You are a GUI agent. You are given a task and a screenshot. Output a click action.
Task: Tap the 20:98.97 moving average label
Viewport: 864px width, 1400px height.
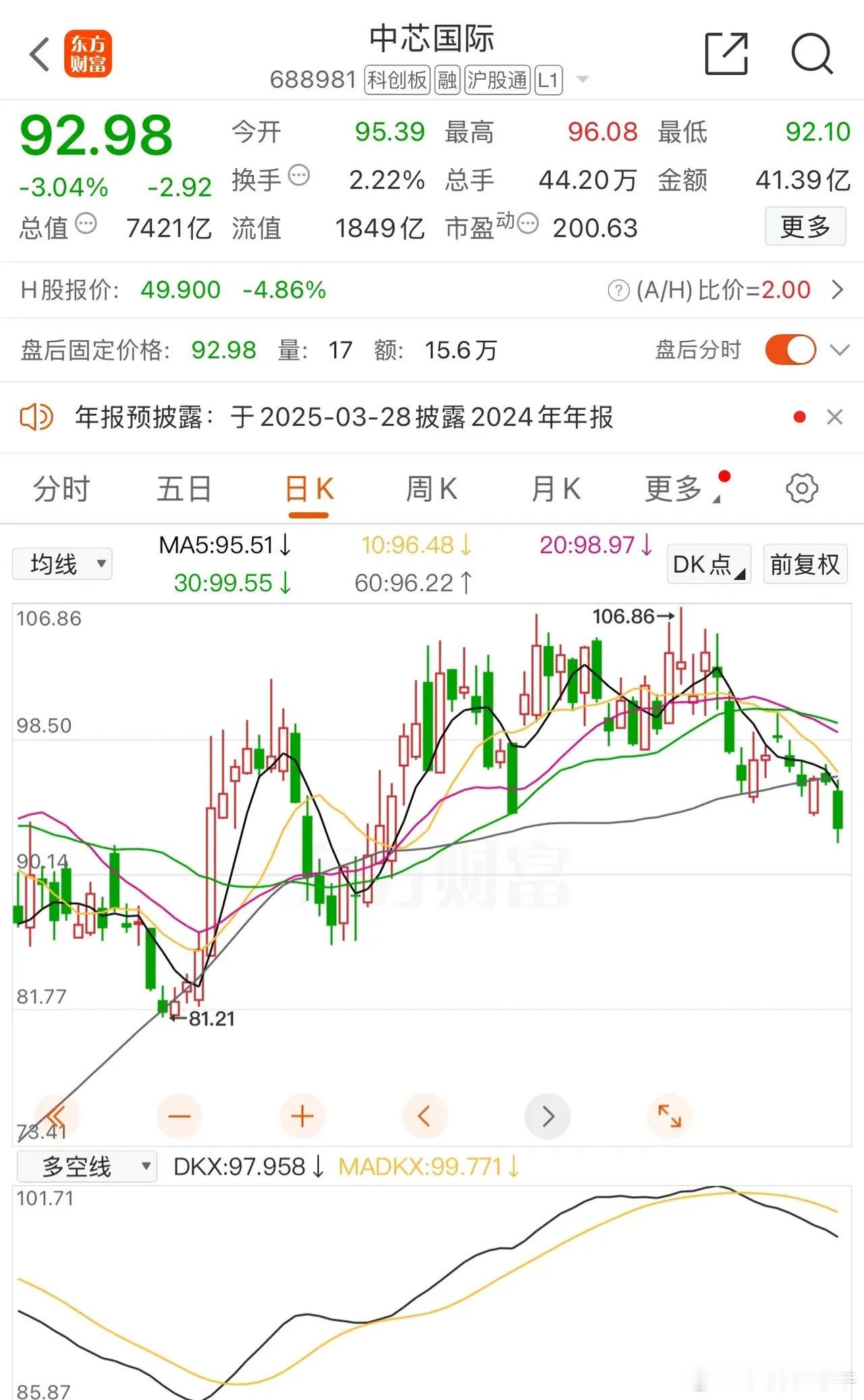tap(596, 545)
